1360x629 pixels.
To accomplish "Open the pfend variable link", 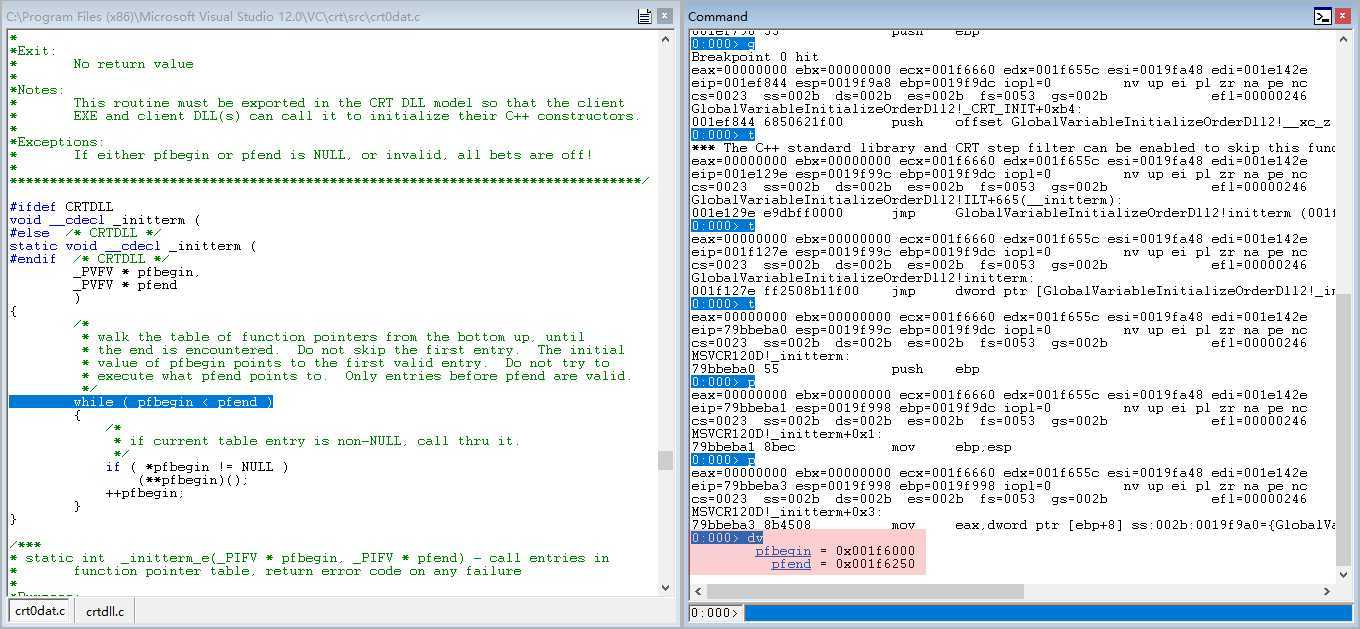I will tap(790, 564).
